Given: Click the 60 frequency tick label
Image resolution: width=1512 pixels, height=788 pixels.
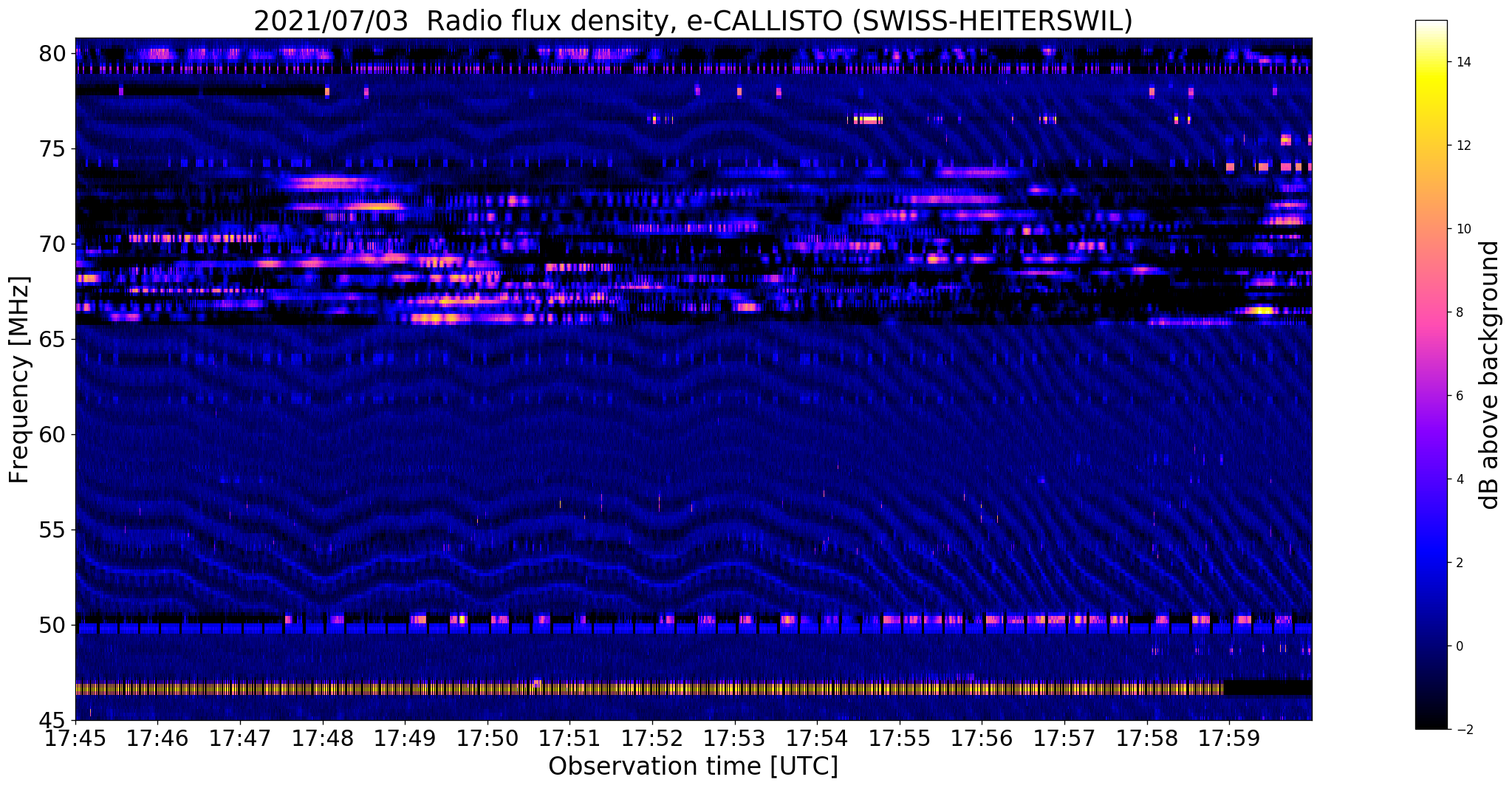Looking at the screenshot, I should (52, 435).
